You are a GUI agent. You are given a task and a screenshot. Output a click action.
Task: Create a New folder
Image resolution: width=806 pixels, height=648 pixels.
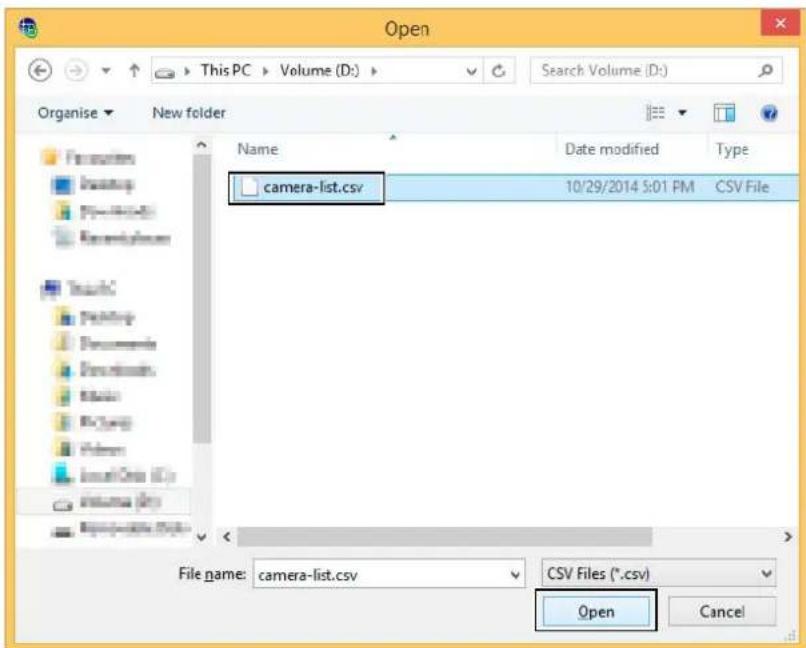click(x=189, y=113)
